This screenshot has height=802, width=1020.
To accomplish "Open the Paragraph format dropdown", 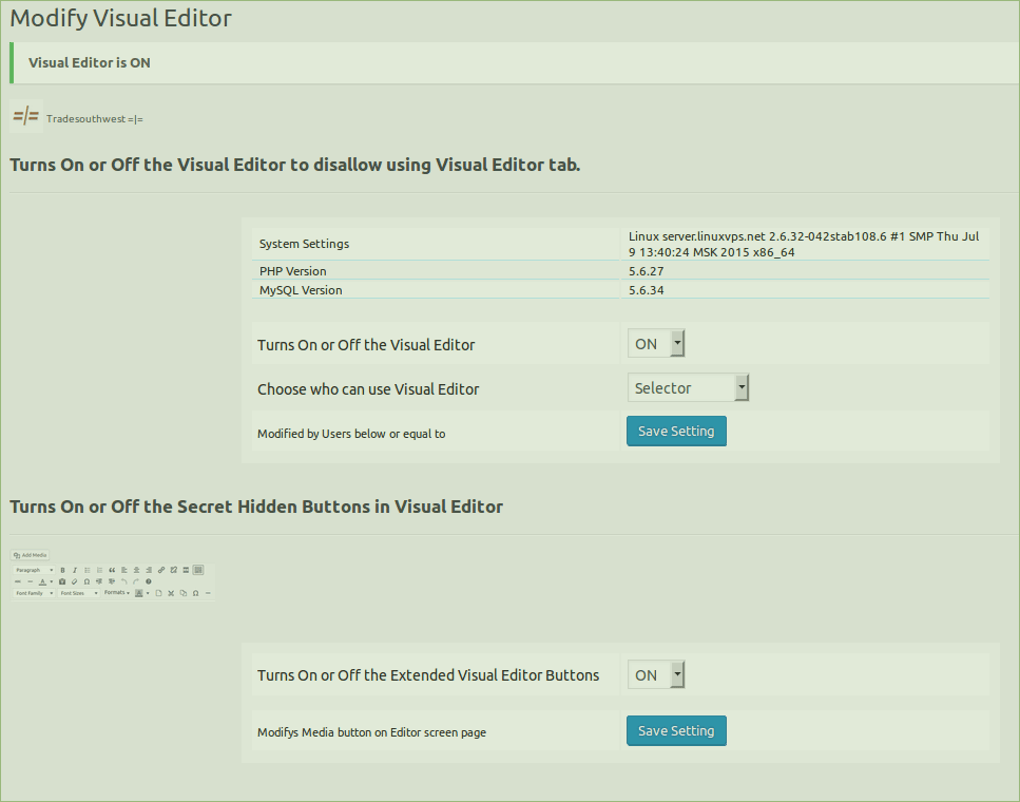I will tap(33, 570).
